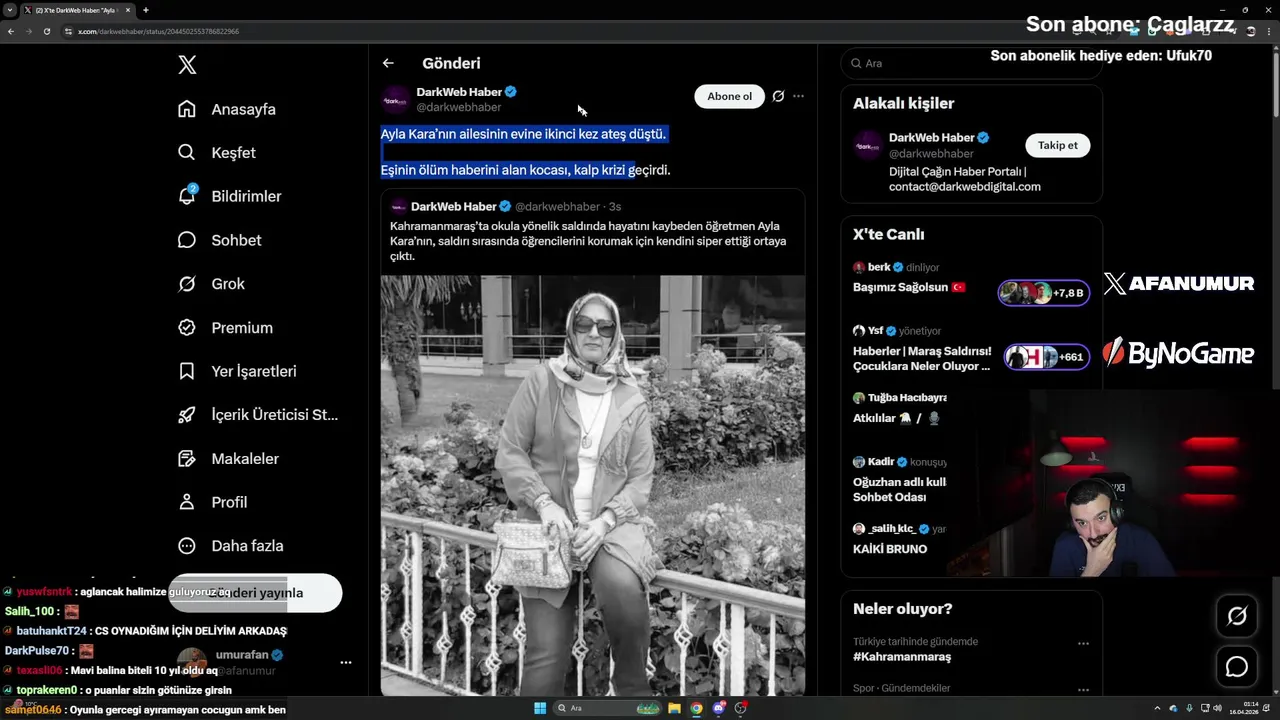Open the DarkWeb Haber author profile avatar

[x=396, y=99]
